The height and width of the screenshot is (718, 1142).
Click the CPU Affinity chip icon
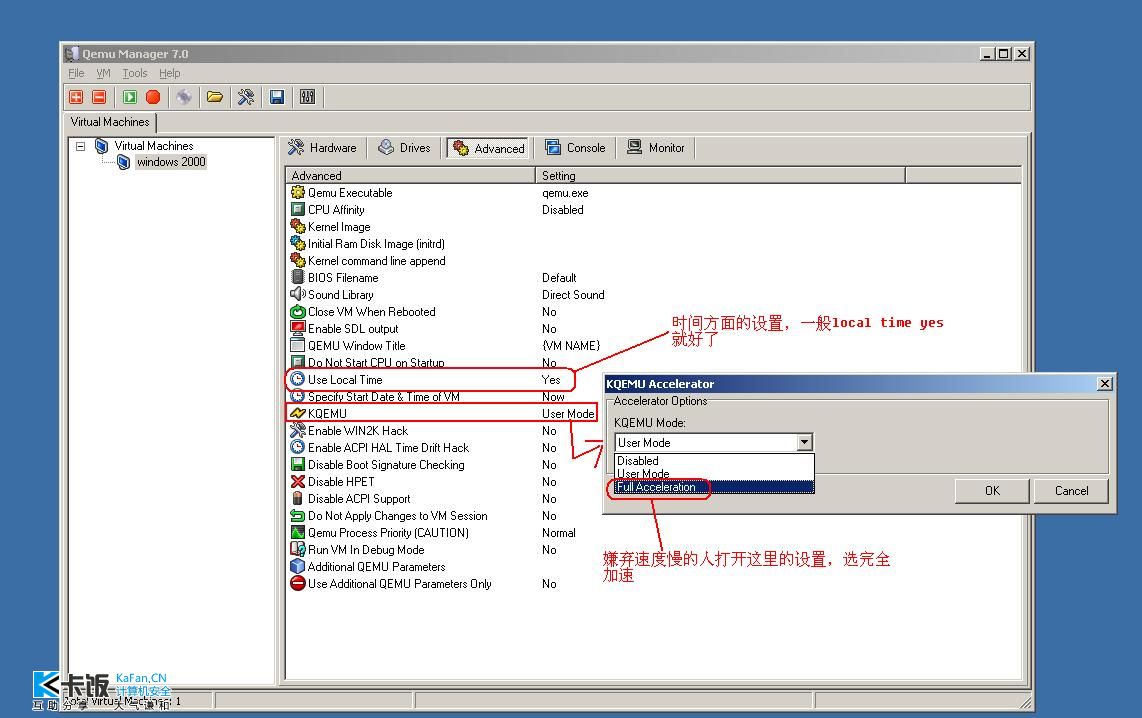pyautogui.click(x=298, y=210)
